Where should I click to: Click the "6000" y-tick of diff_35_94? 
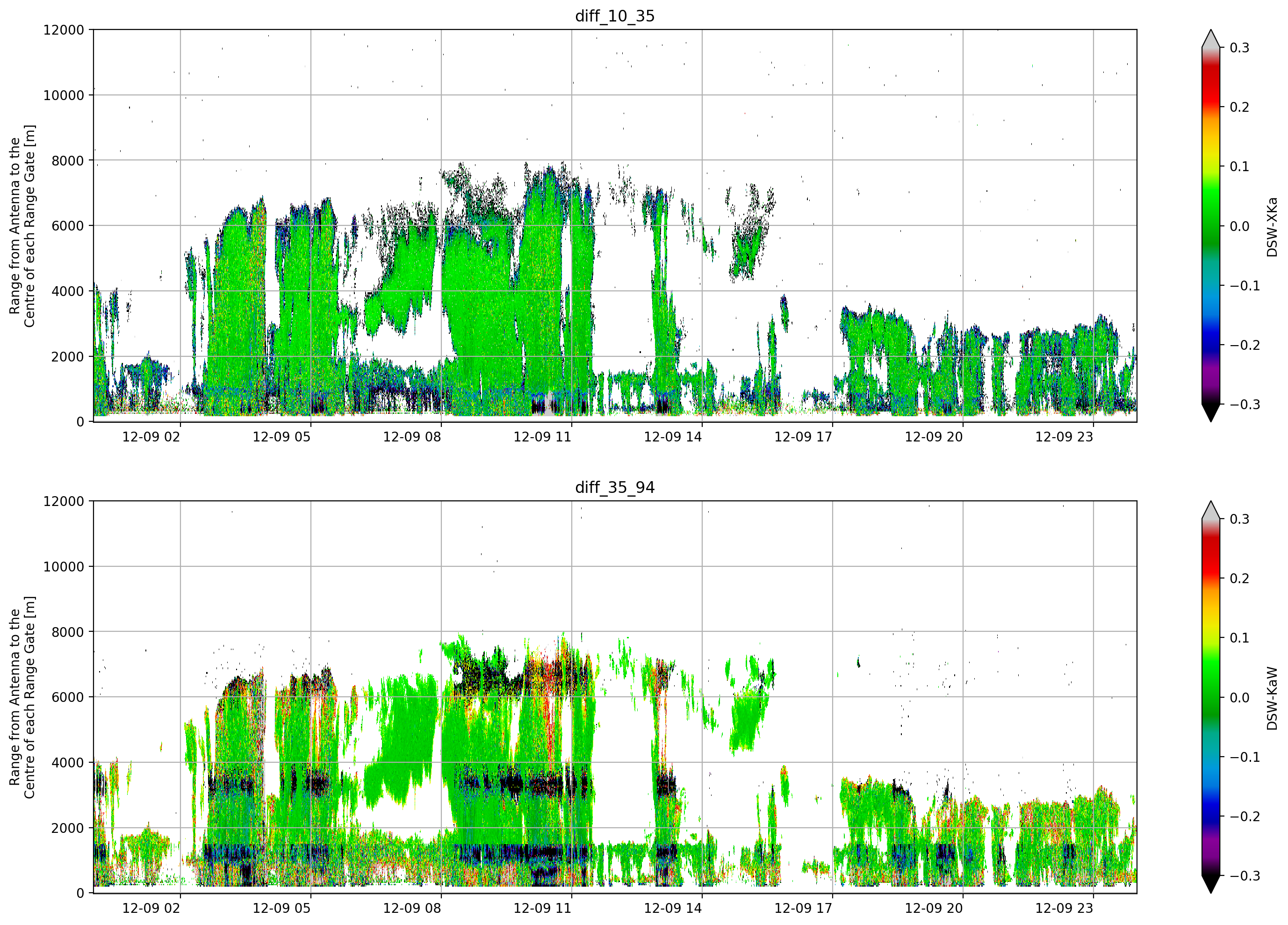pos(68,698)
